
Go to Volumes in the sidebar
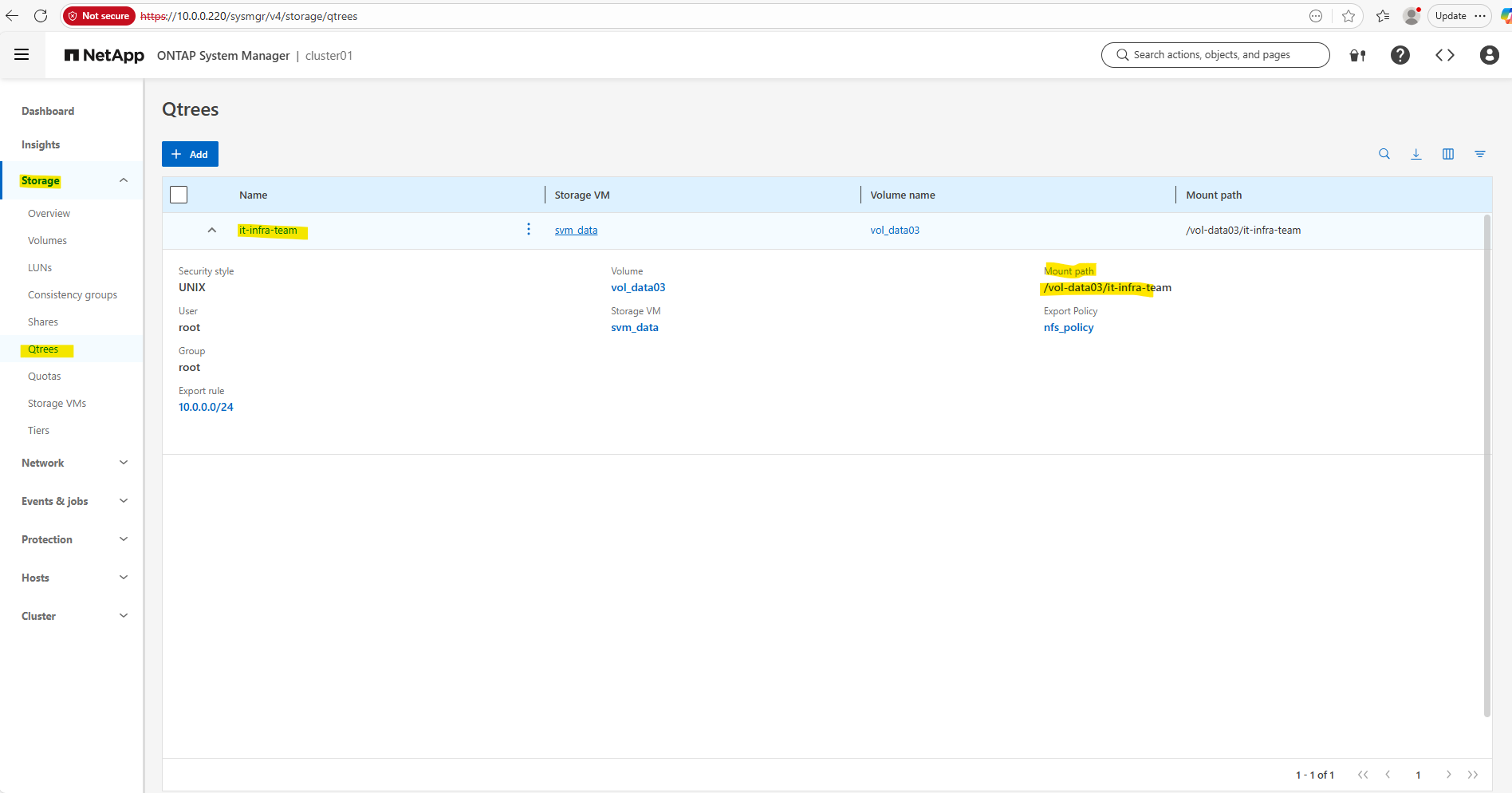pyautogui.click(x=47, y=241)
